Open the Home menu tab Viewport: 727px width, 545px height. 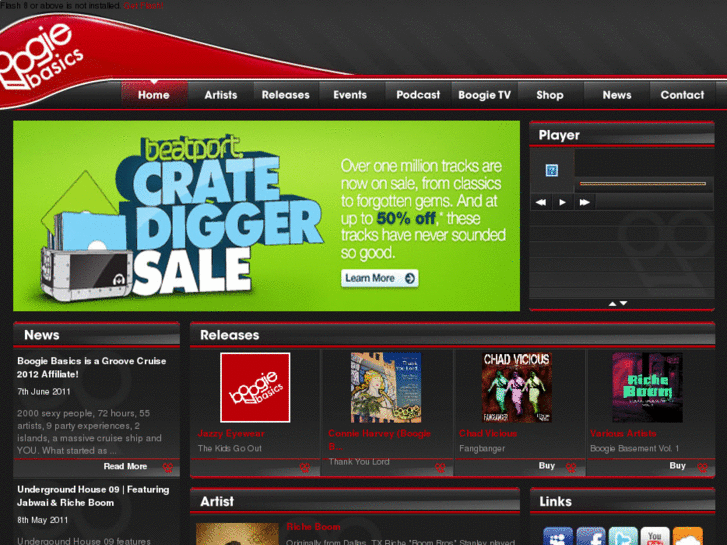[x=154, y=95]
